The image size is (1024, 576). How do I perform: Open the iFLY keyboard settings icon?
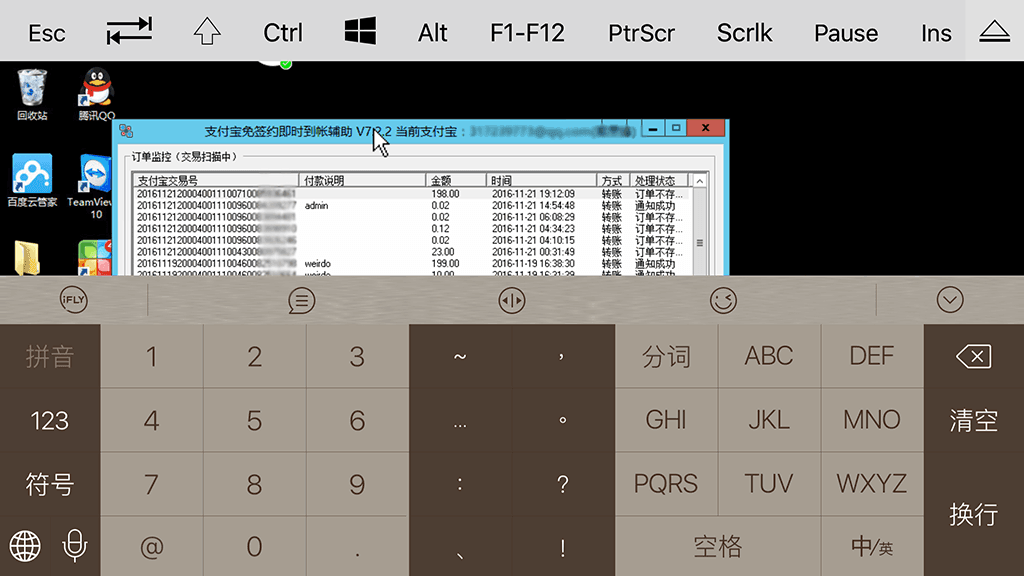click(73, 300)
